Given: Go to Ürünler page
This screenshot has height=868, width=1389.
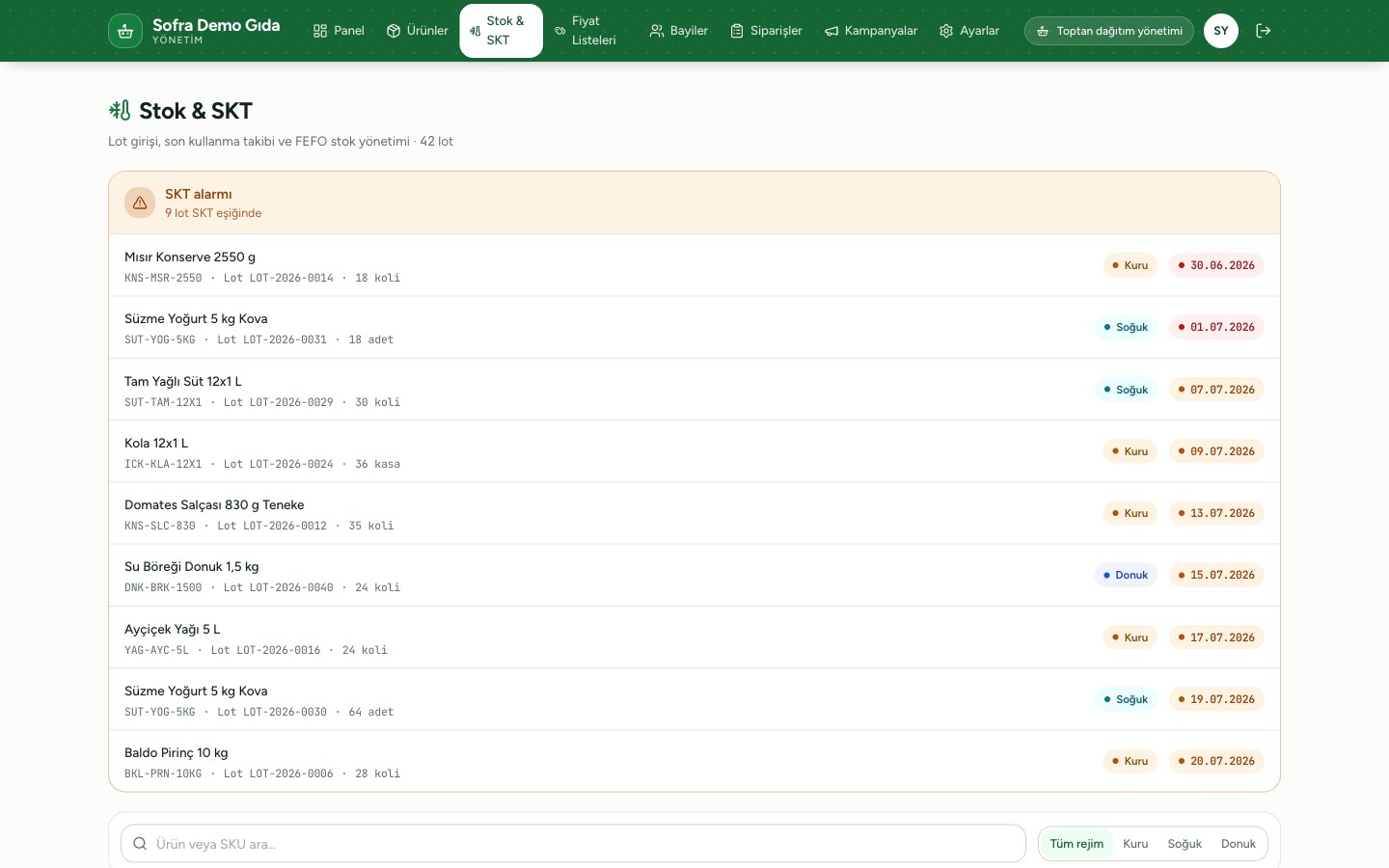Looking at the screenshot, I should (418, 31).
